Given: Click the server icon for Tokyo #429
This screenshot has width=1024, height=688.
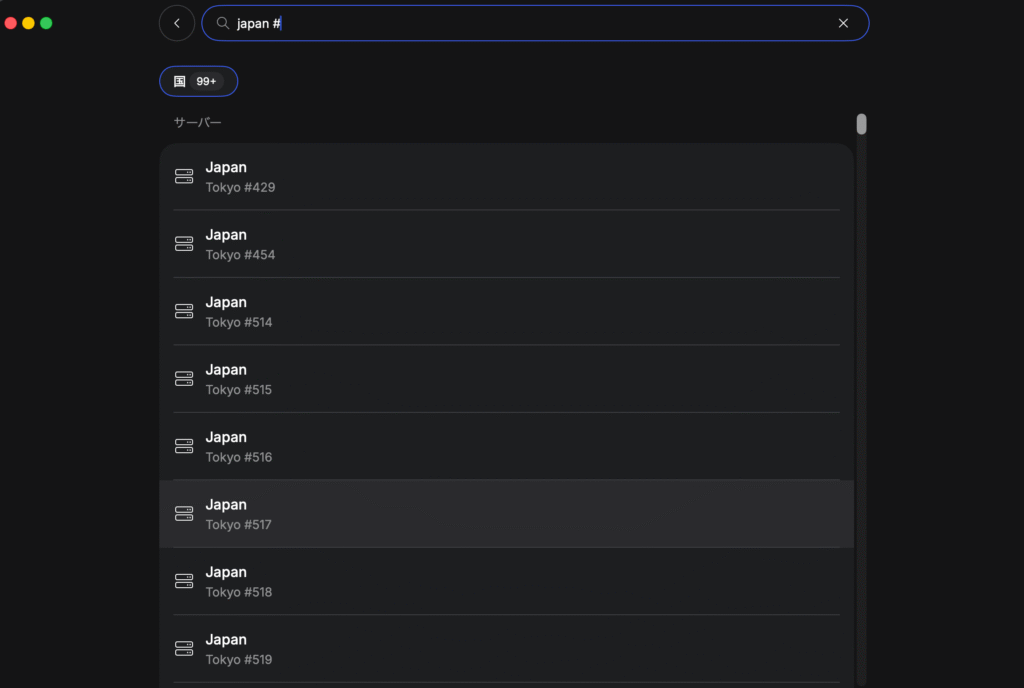Looking at the screenshot, I should (x=184, y=177).
